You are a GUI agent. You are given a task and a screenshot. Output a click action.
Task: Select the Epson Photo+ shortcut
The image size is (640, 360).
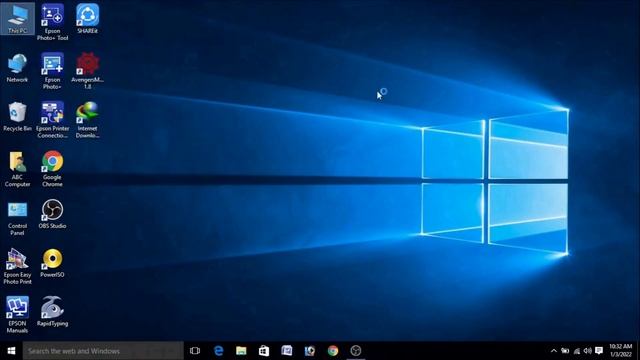coord(52,71)
